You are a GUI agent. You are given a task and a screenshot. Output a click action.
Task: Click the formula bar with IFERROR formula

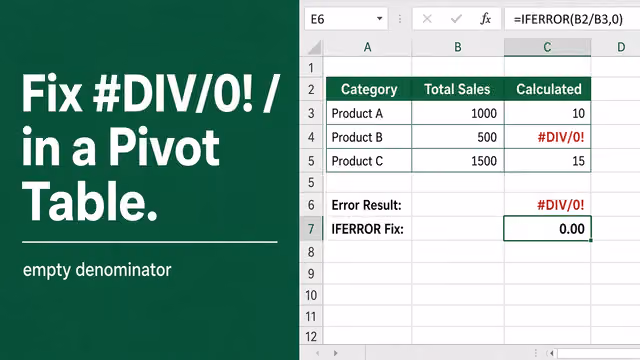[572, 19]
